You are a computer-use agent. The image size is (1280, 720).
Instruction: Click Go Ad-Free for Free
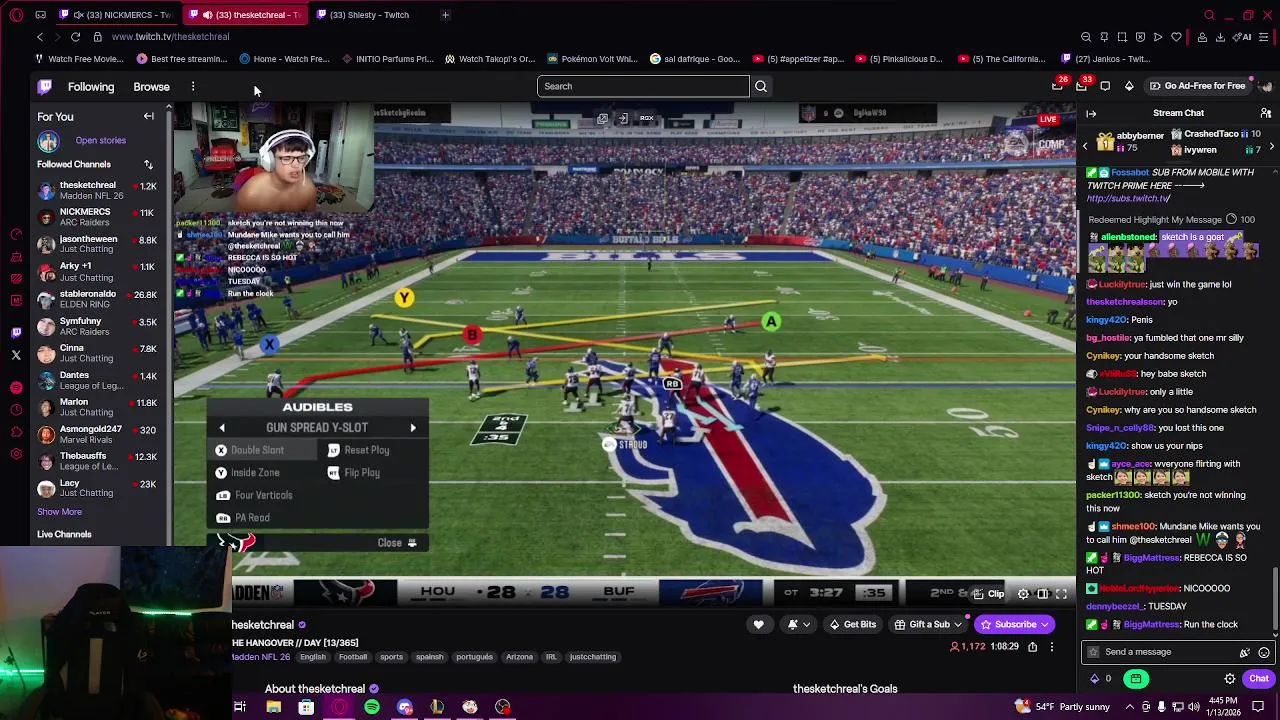1197,86
